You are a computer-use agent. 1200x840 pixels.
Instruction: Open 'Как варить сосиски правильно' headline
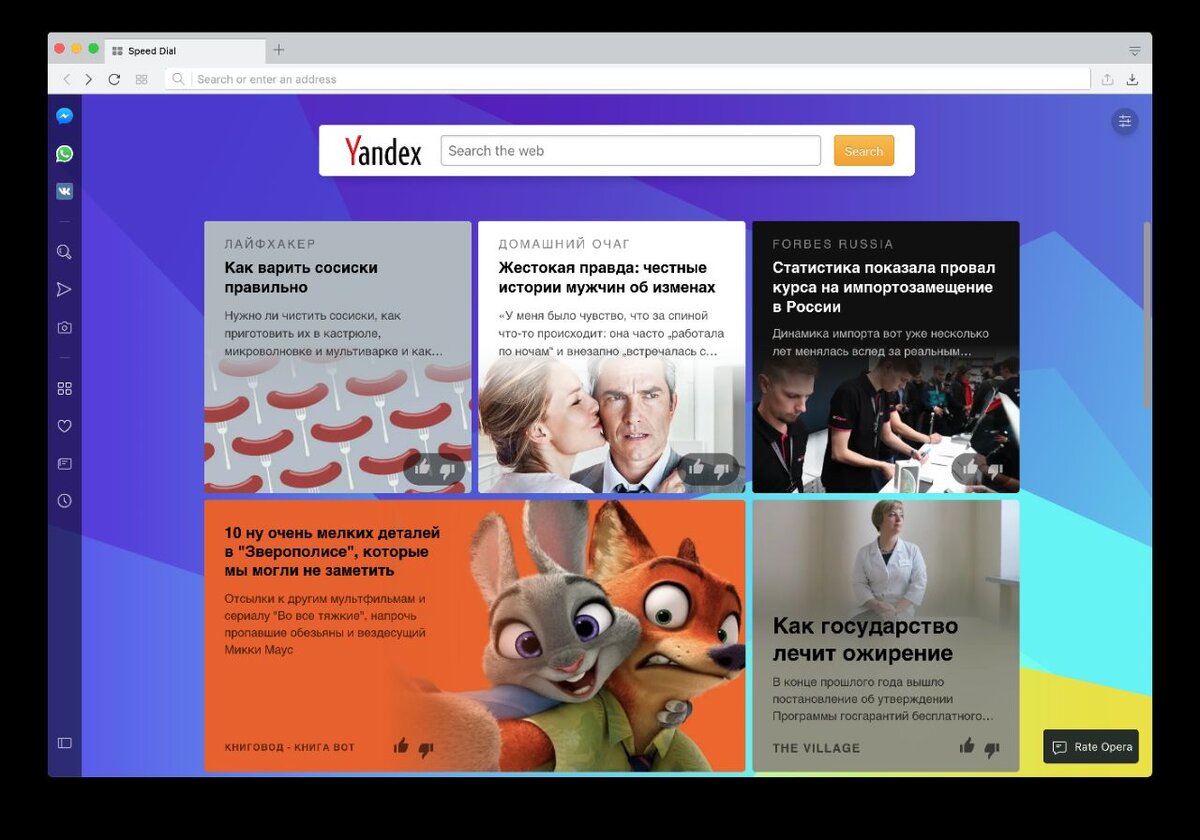coord(301,277)
